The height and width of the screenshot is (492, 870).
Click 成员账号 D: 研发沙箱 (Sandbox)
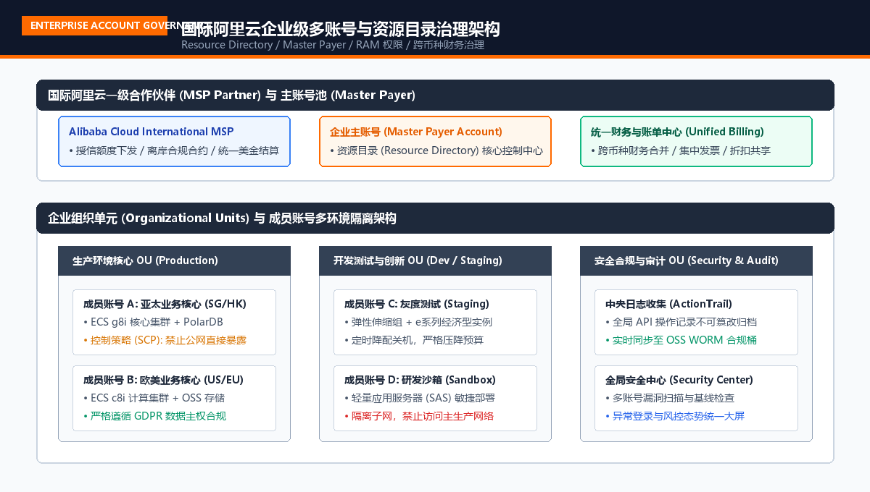[x=420, y=380]
